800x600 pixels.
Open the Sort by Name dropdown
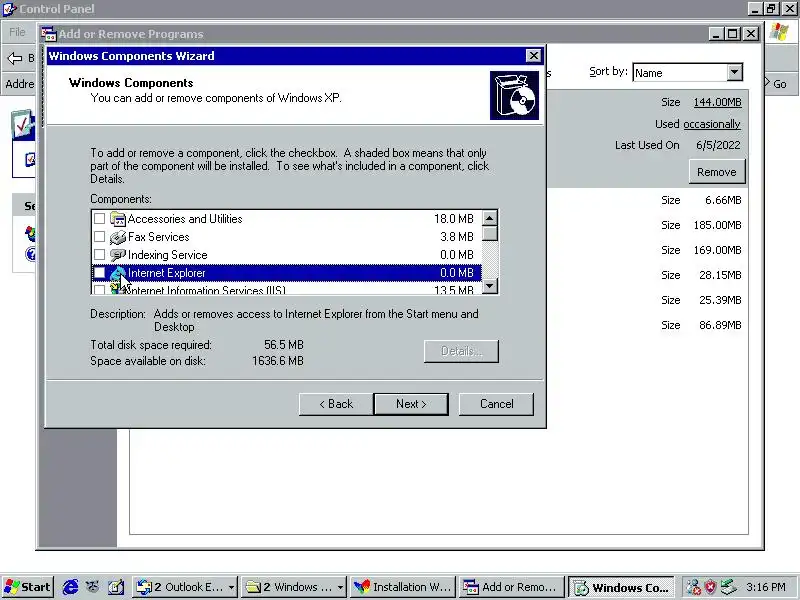pyautogui.click(x=734, y=72)
